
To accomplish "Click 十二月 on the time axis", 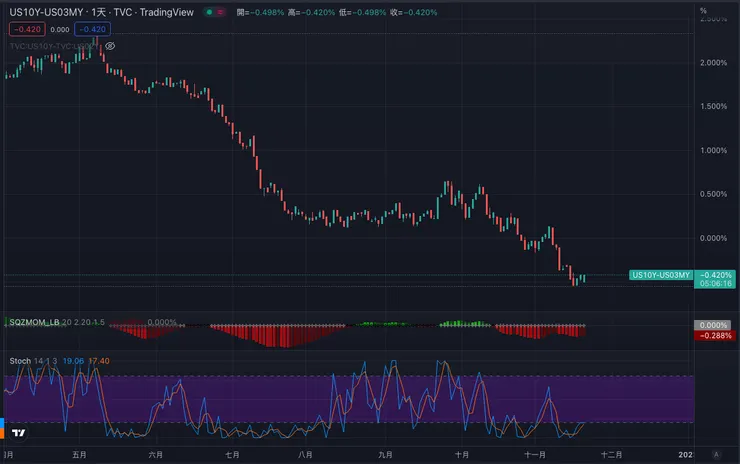I will coord(611,455).
